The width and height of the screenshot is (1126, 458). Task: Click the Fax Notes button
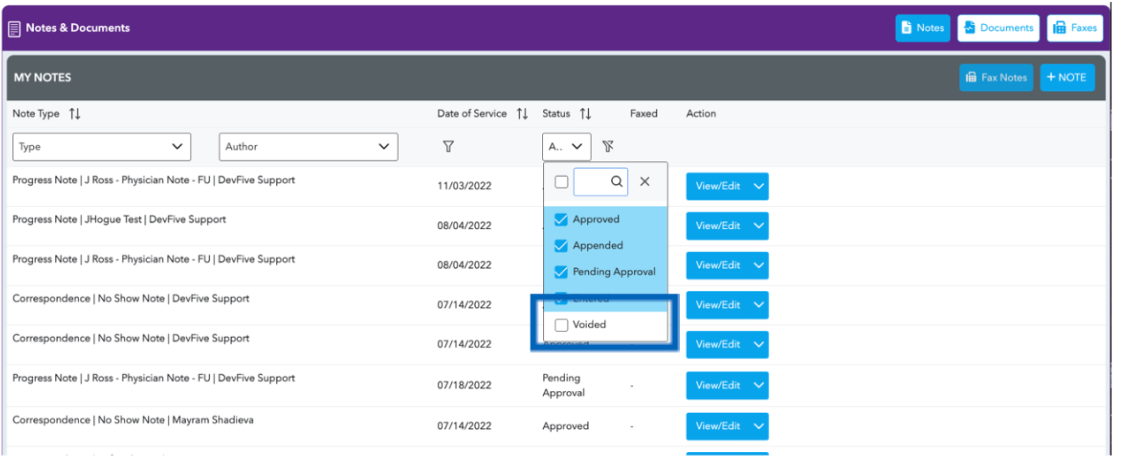click(x=997, y=78)
